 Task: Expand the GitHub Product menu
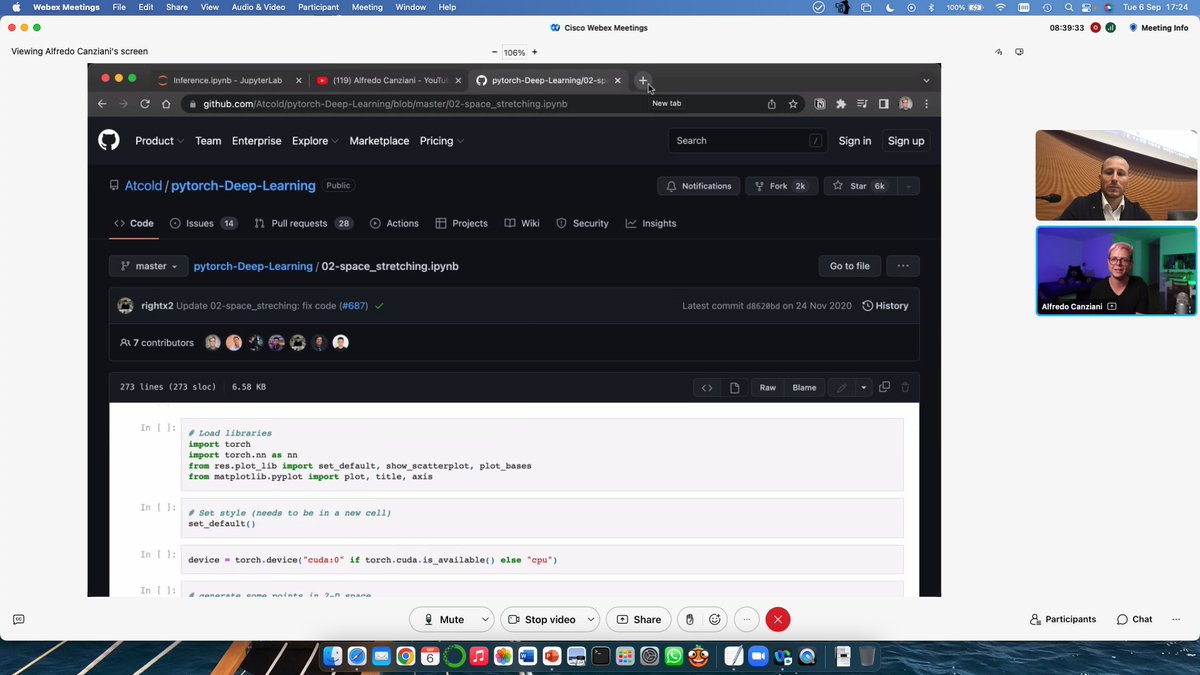tap(159, 141)
